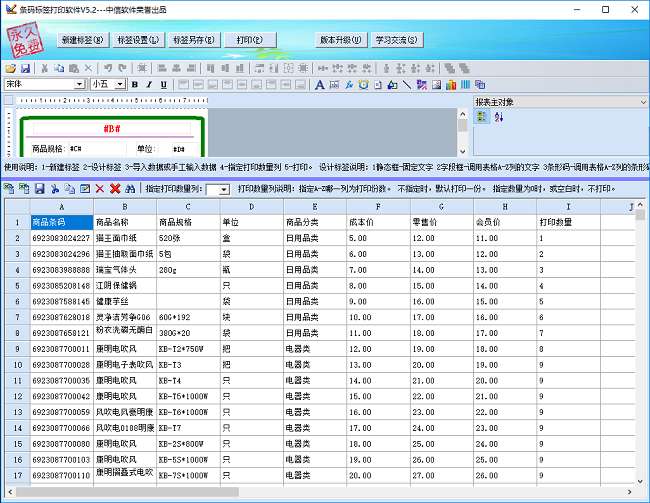
Task: Click the thin red X delete icon
Action: [x=100, y=189]
